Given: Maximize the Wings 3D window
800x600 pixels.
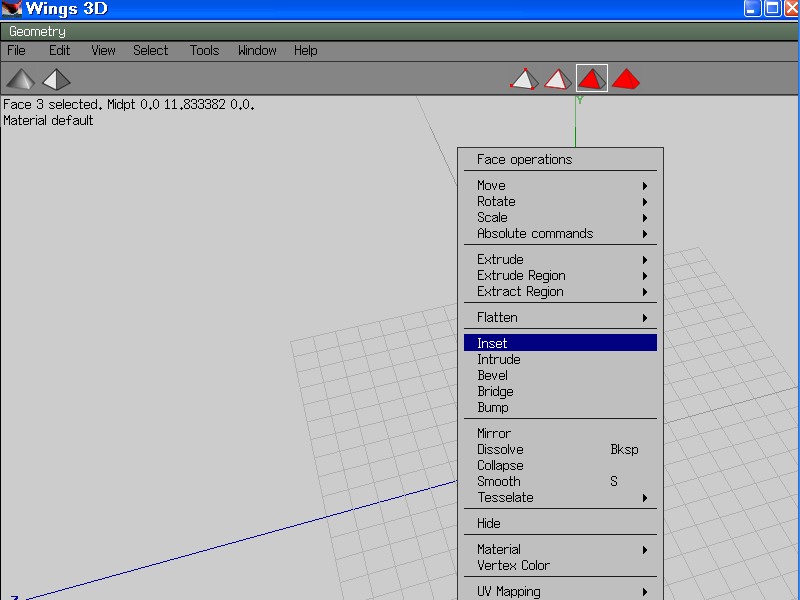Looking at the screenshot, I should click(x=773, y=9).
